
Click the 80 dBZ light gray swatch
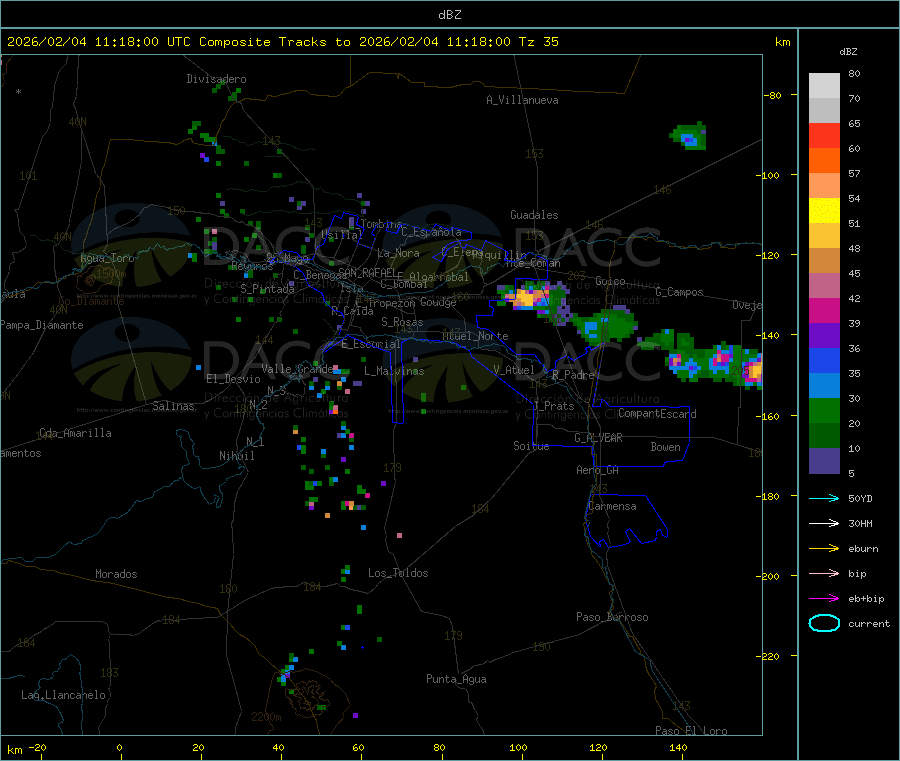coord(824,86)
